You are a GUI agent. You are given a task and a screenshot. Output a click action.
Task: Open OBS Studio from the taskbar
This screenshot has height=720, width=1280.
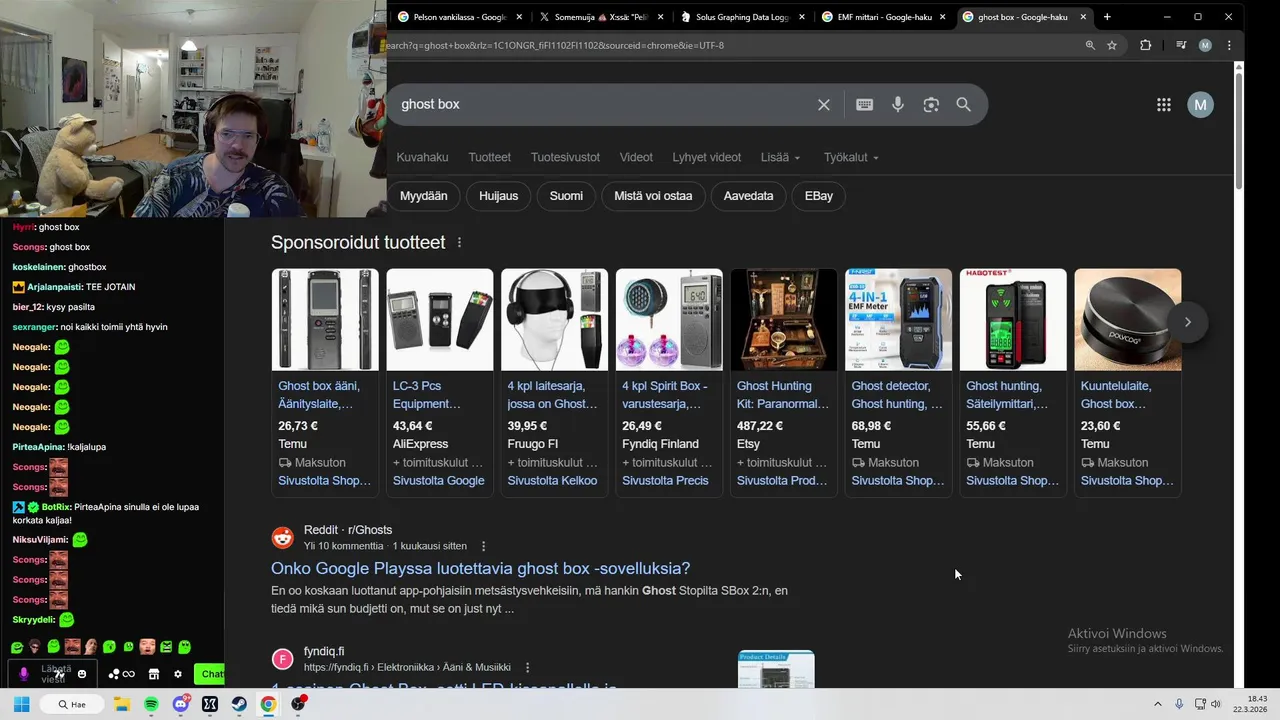(298, 704)
